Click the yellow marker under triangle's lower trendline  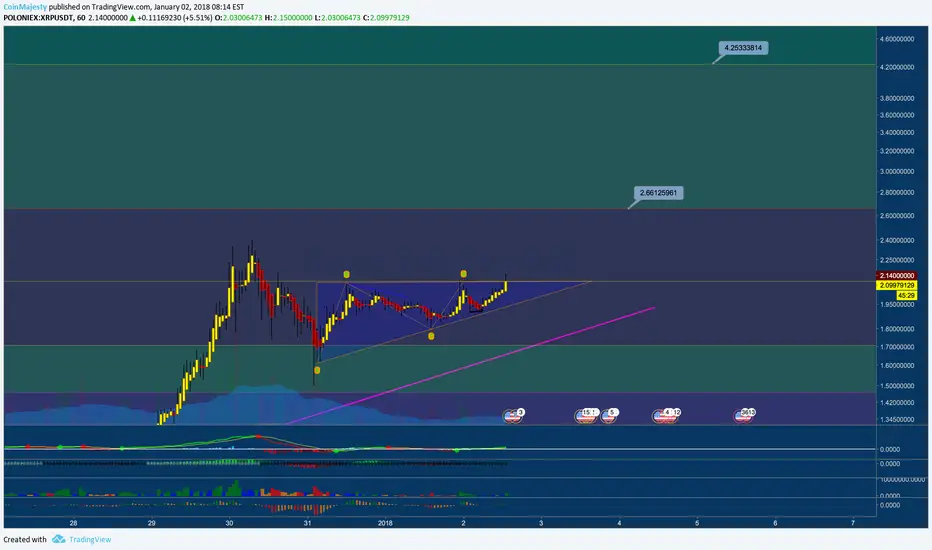pos(431,337)
